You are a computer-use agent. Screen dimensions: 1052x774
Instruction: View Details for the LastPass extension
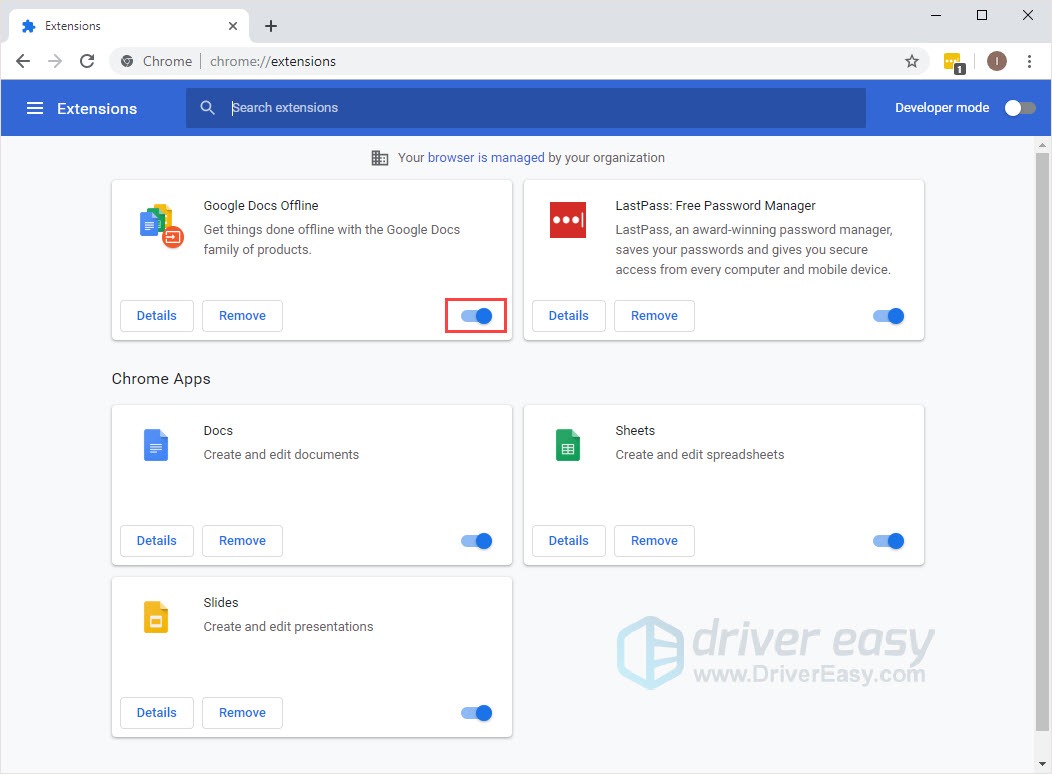point(568,315)
